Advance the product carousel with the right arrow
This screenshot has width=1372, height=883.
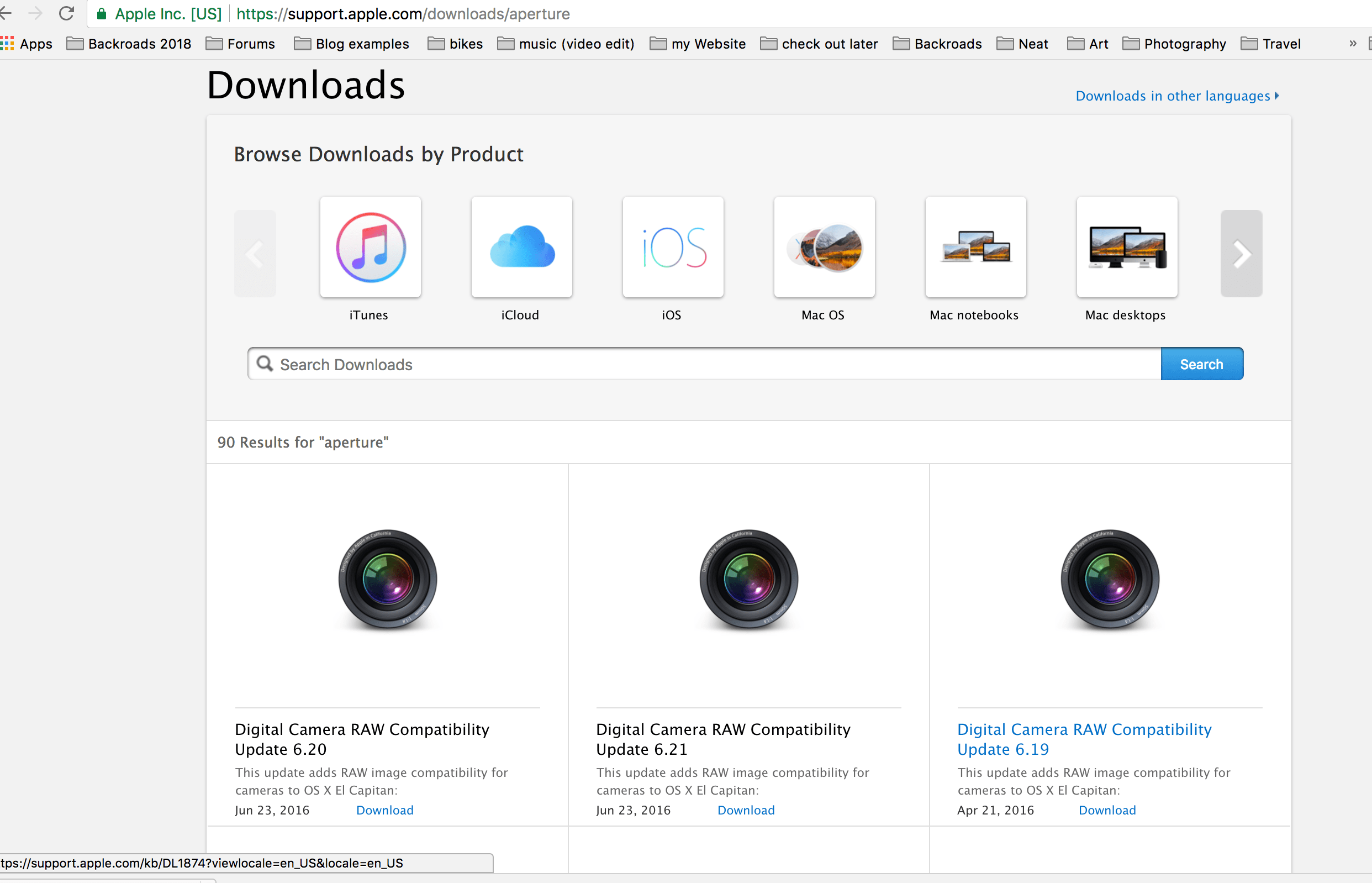1241,254
